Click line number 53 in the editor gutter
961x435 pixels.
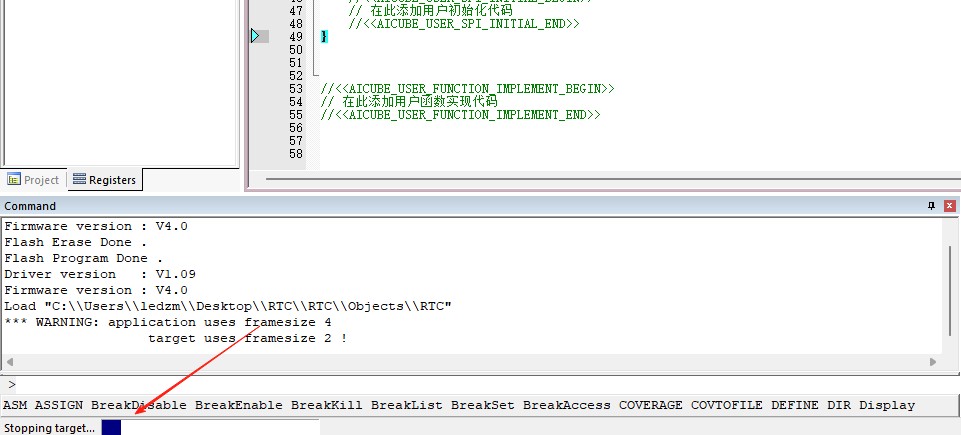[x=296, y=89]
